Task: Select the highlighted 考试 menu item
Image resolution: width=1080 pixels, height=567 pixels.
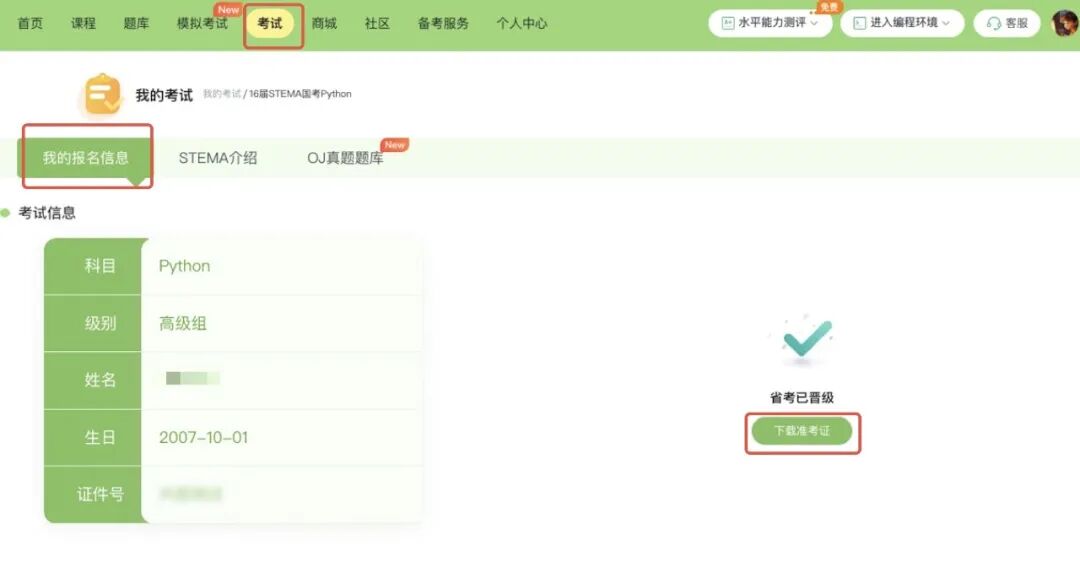Action: [270, 23]
